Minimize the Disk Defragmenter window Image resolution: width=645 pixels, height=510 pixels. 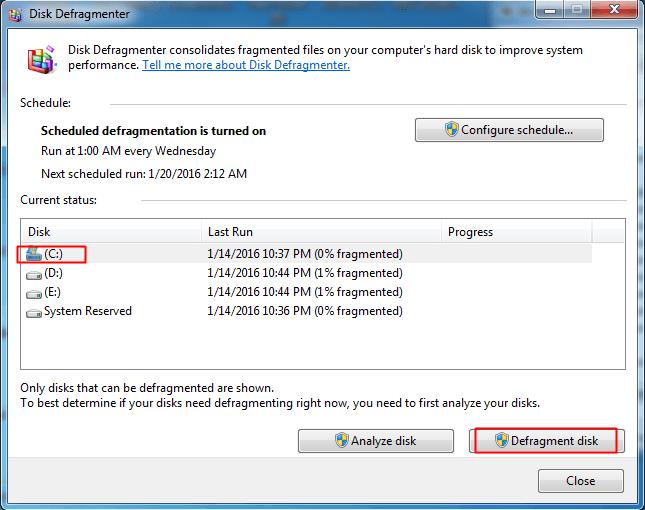point(550,10)
